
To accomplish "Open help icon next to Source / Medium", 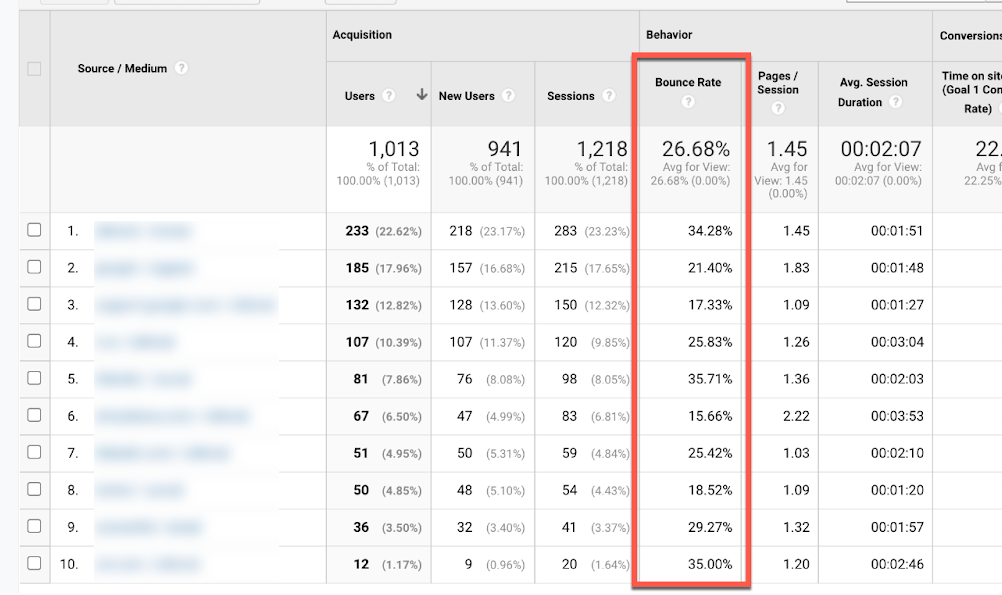I will [181, 68].
